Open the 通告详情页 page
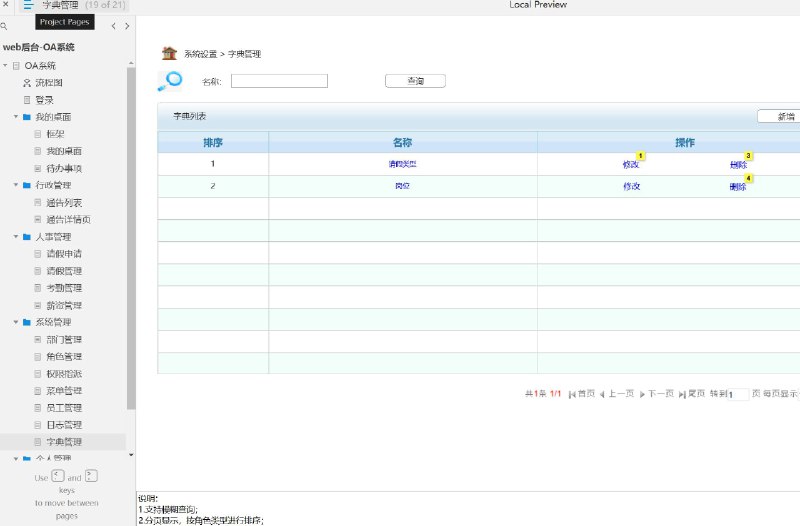800x526 pixels. pyautogui.click(x=68, y=219)
